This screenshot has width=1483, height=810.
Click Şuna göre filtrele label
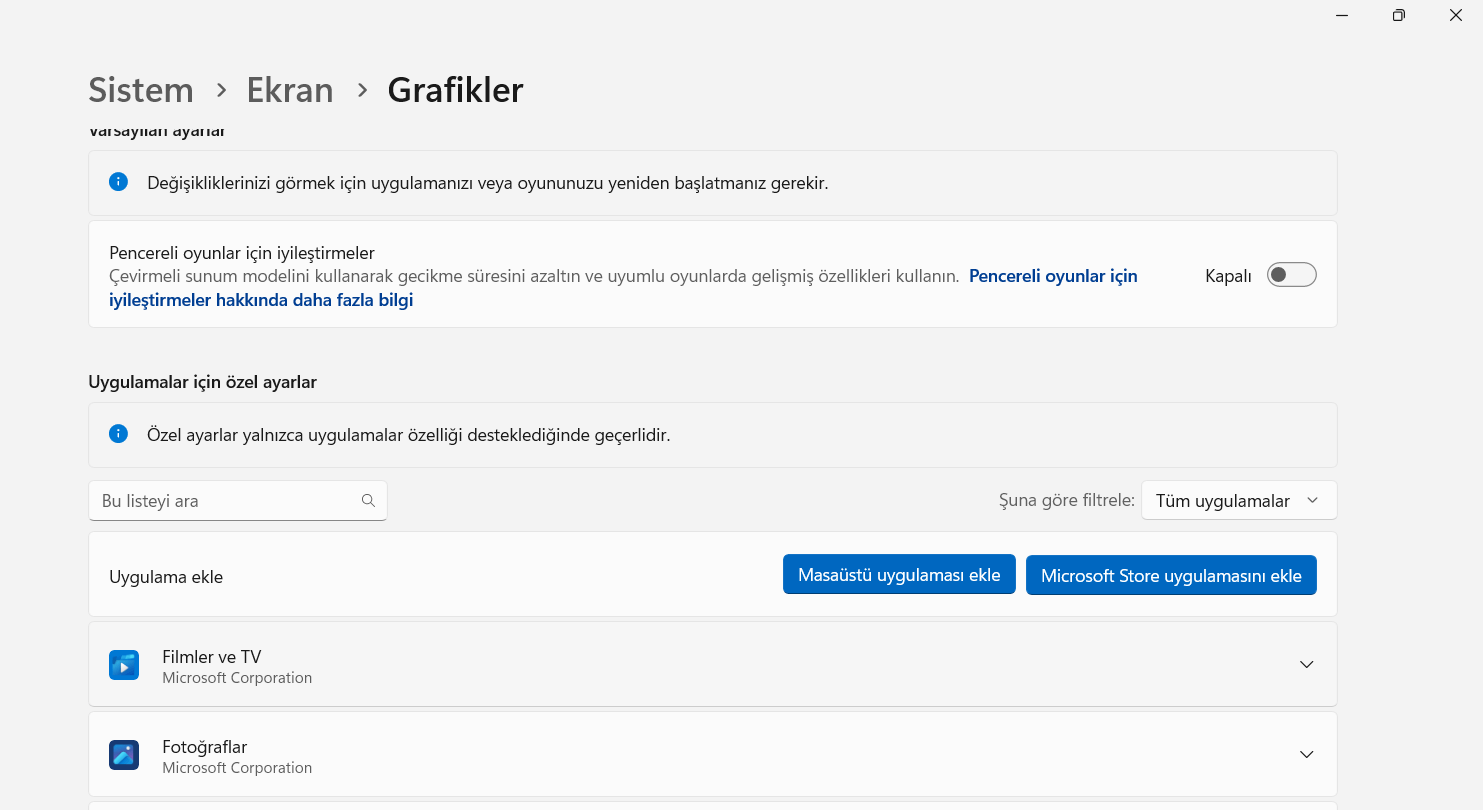pyautogui.click(x=1066, y=501)
